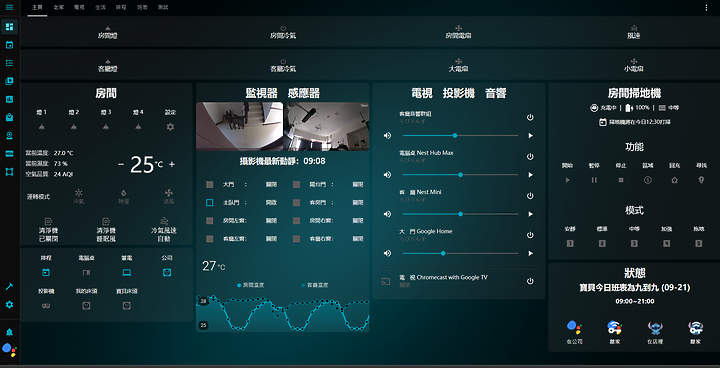Click the 清淨機 睡眠風 button
The height and width of the screenshot is (368, 720).
106,230
